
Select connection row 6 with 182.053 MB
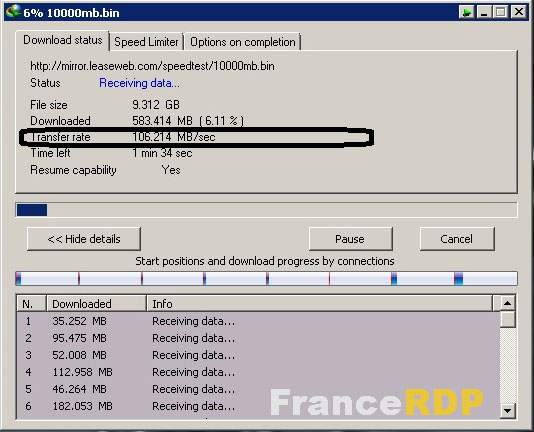(258, 406)
